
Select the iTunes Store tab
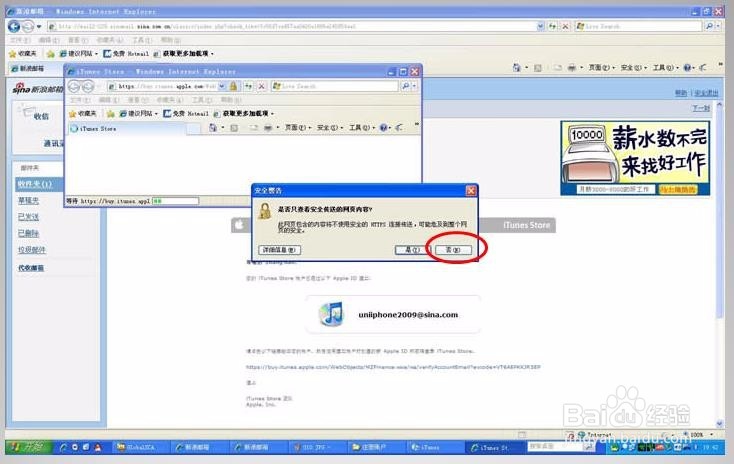126,128
